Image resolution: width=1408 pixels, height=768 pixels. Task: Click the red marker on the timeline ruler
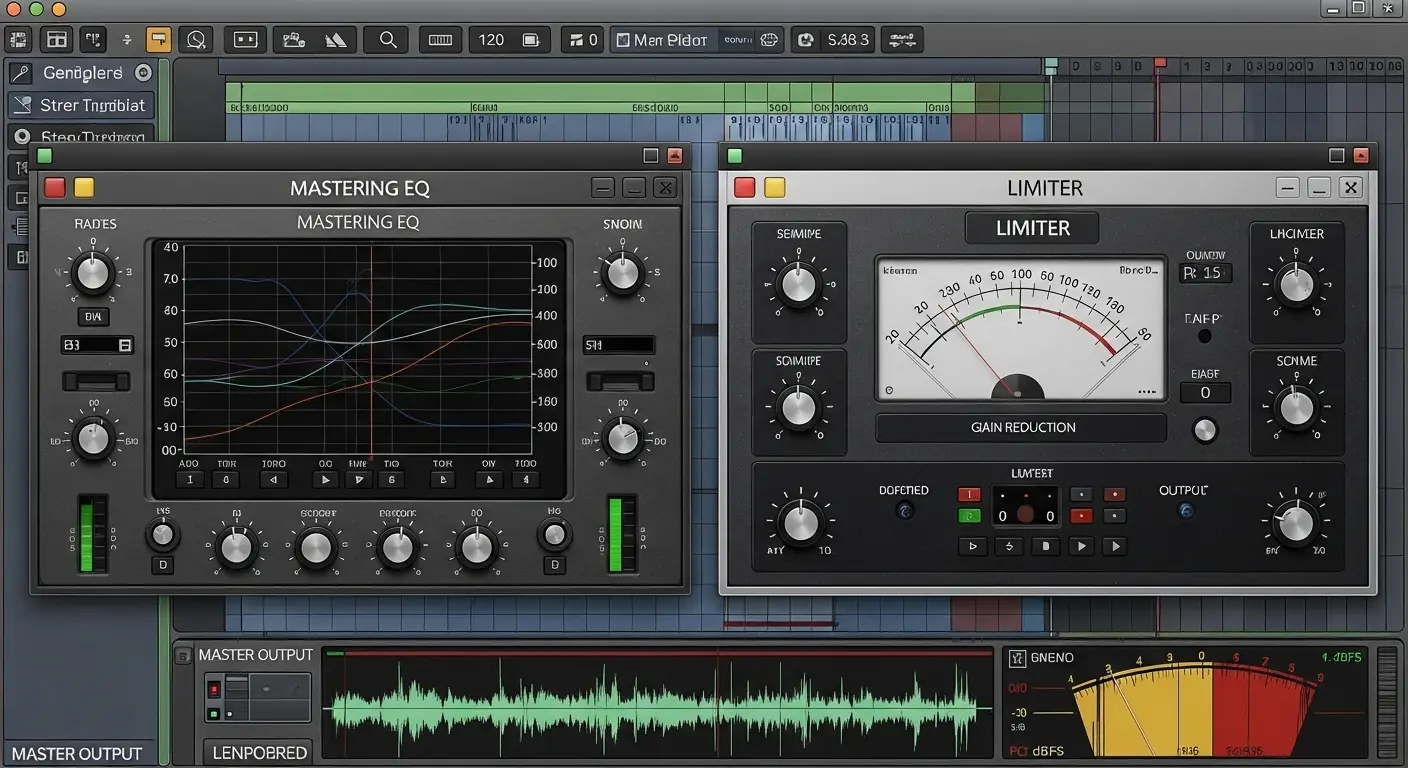[x=1160, y=64]
